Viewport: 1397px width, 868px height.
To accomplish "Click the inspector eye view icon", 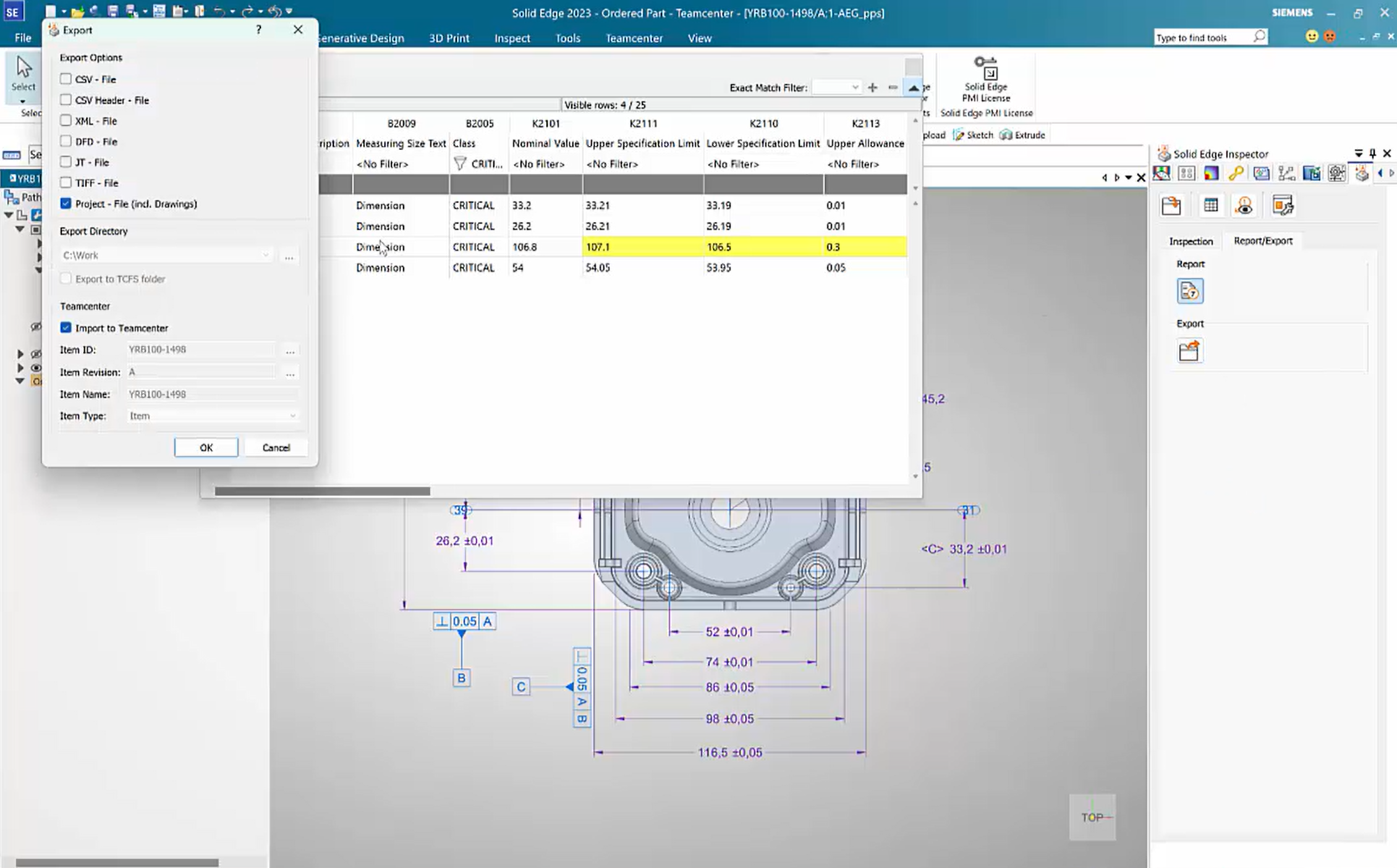I will pos(1244,206).
